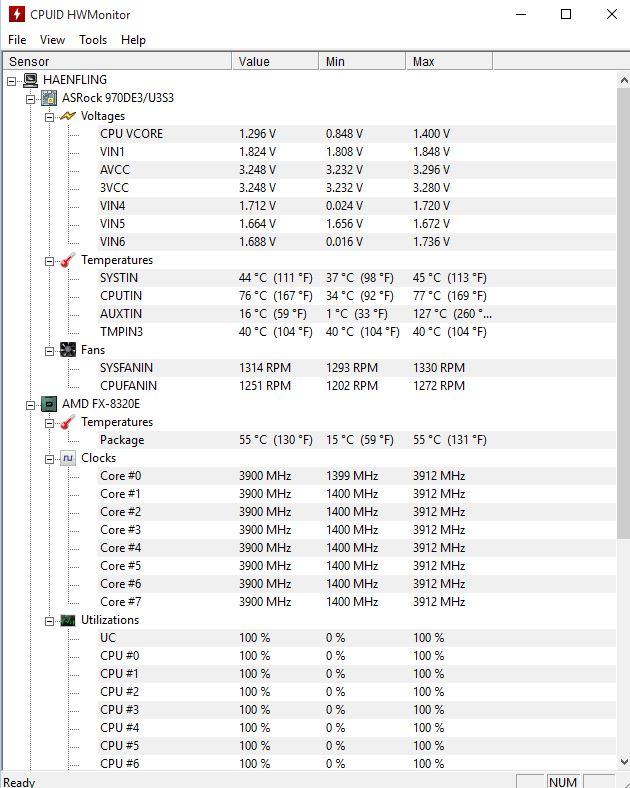Click the Fans icon
The height and width of the screenshot is (788, 630).
68,350
